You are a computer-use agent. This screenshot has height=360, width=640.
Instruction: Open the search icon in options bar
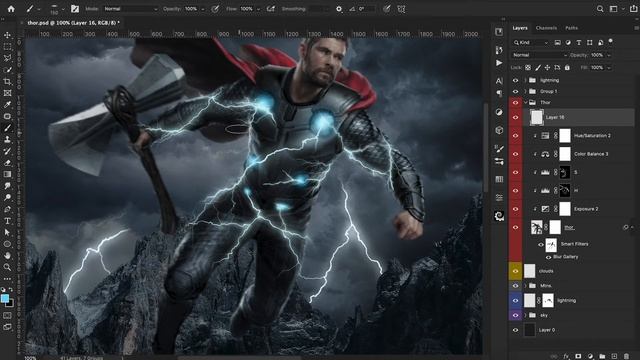(x=600, y=9)
